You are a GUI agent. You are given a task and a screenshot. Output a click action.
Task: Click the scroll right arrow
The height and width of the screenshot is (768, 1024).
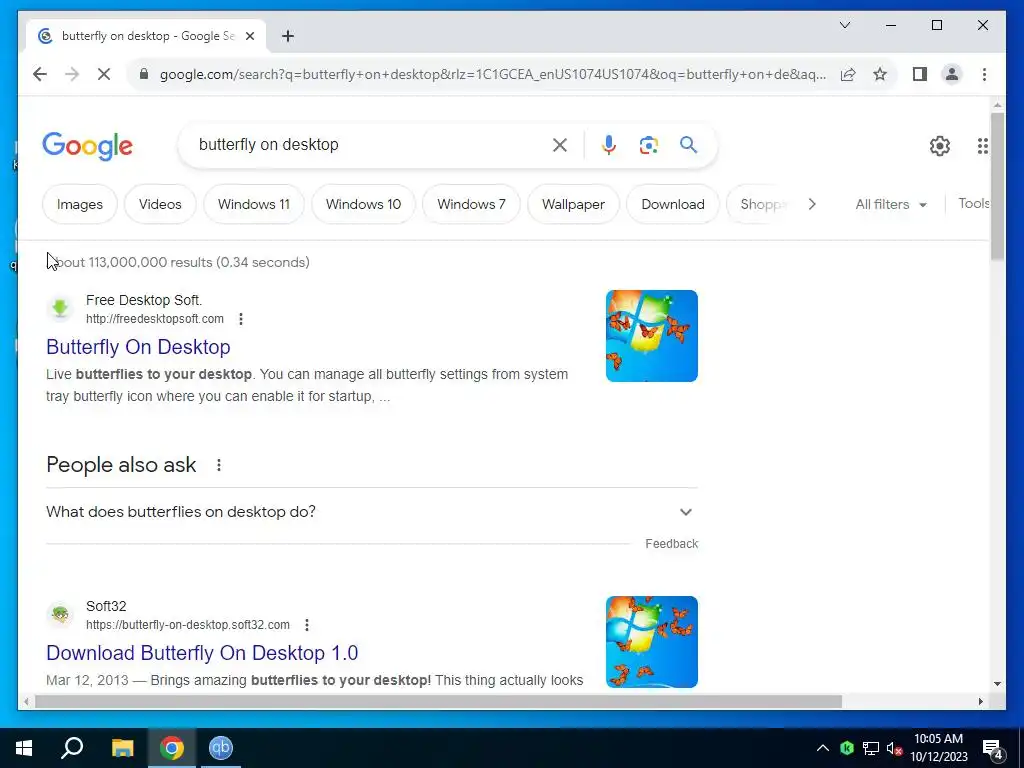980,701
